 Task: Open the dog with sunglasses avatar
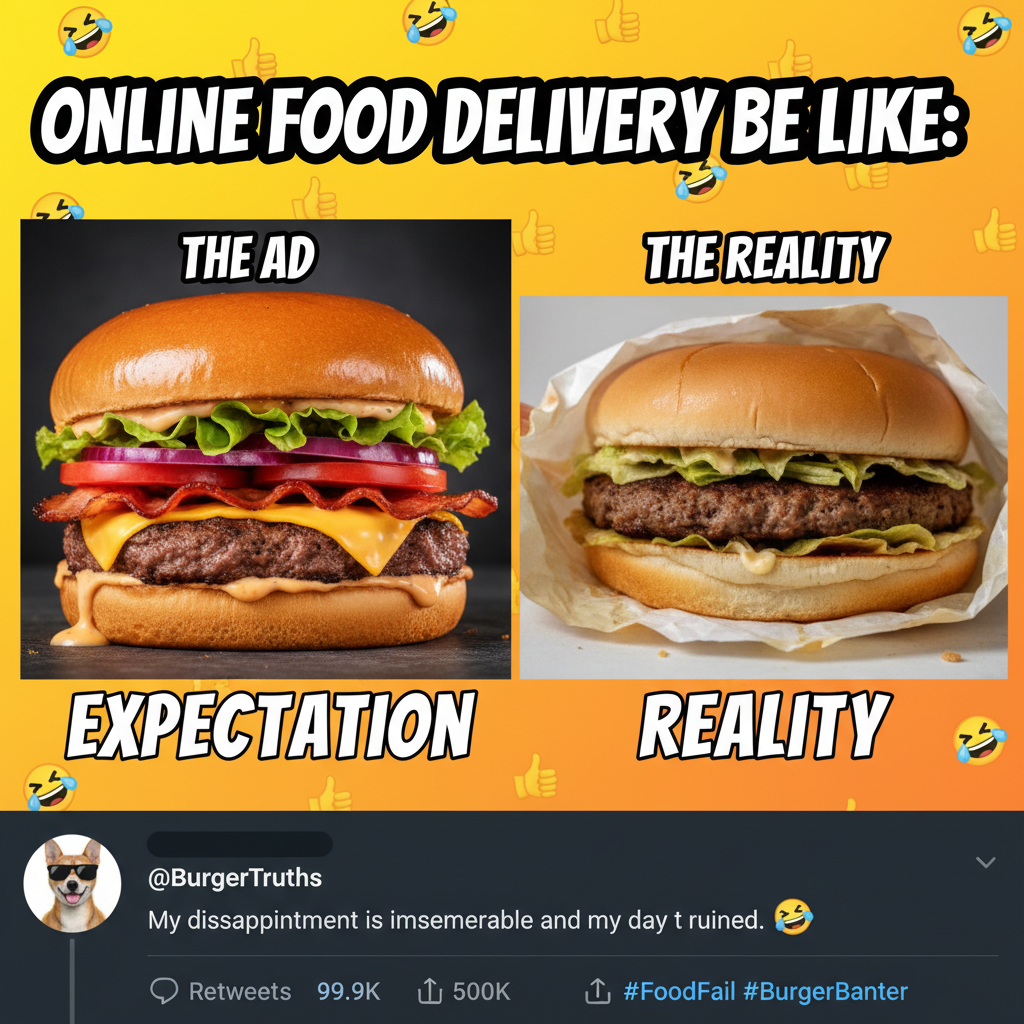click(x=72, y=882)
